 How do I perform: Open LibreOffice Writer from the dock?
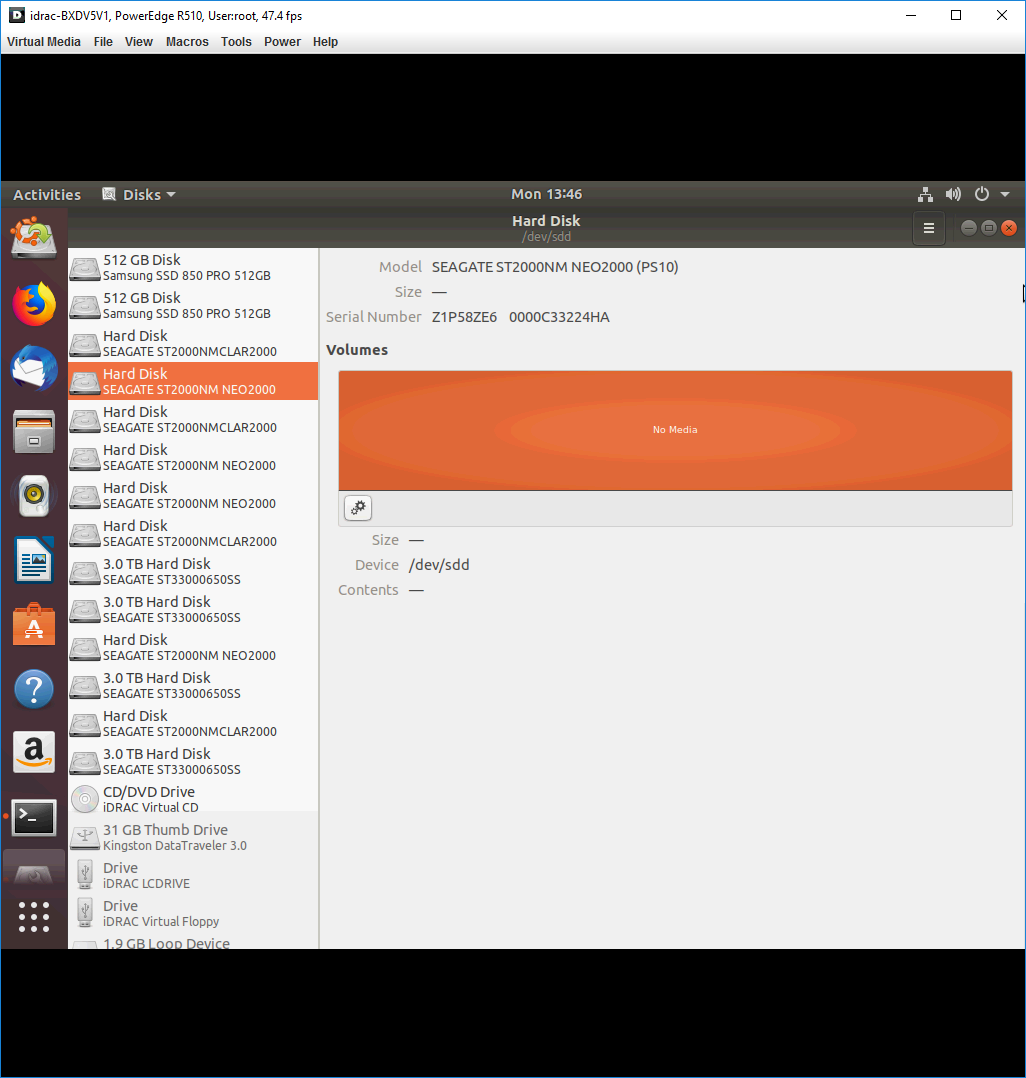[34, 560]
